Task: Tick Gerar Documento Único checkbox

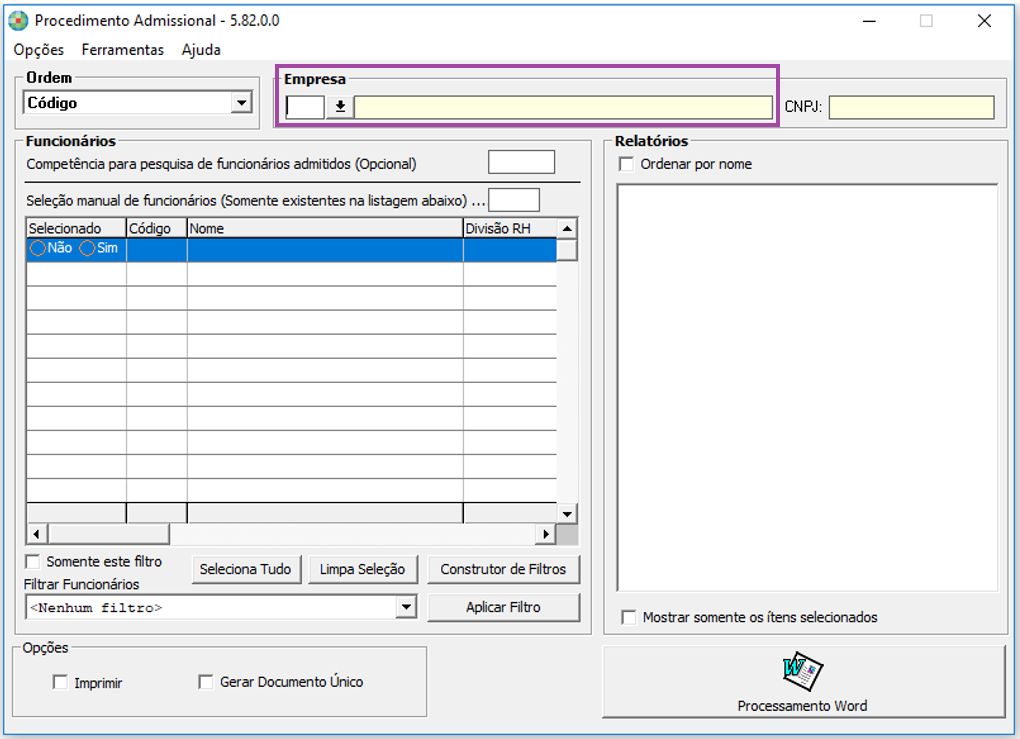Action: pyautogui.click(x=206, y=682)
